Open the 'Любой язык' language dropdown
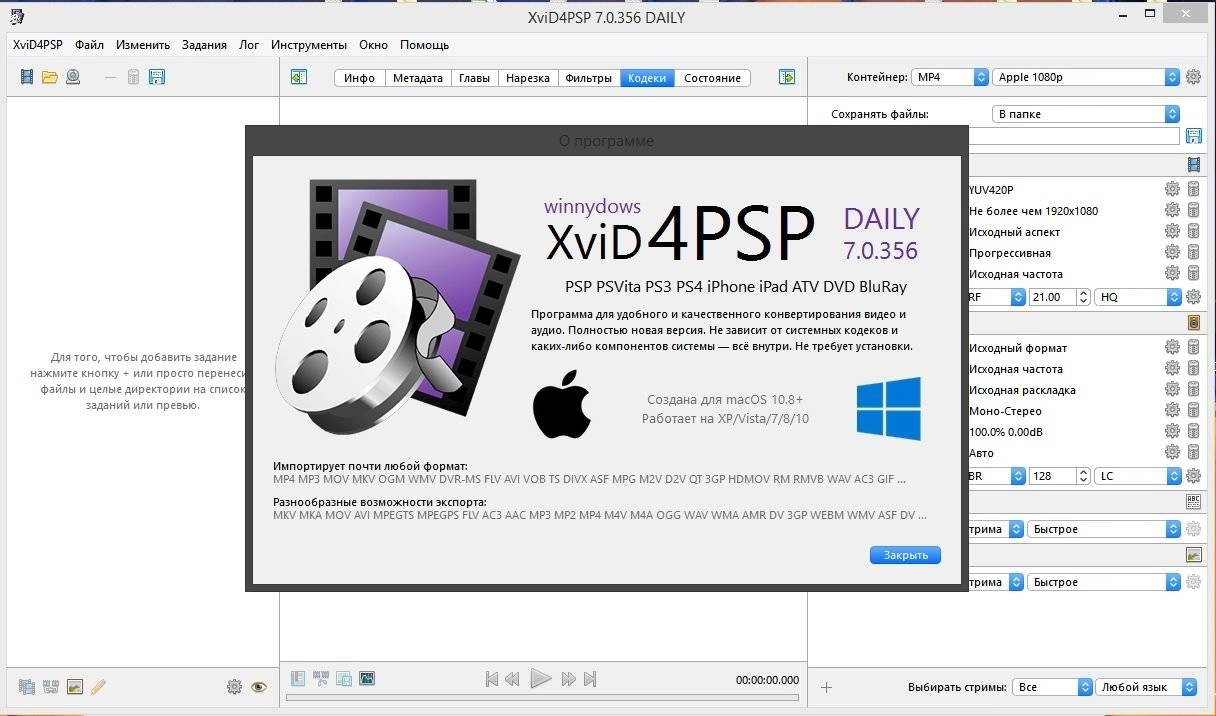 click(1146, 687)
